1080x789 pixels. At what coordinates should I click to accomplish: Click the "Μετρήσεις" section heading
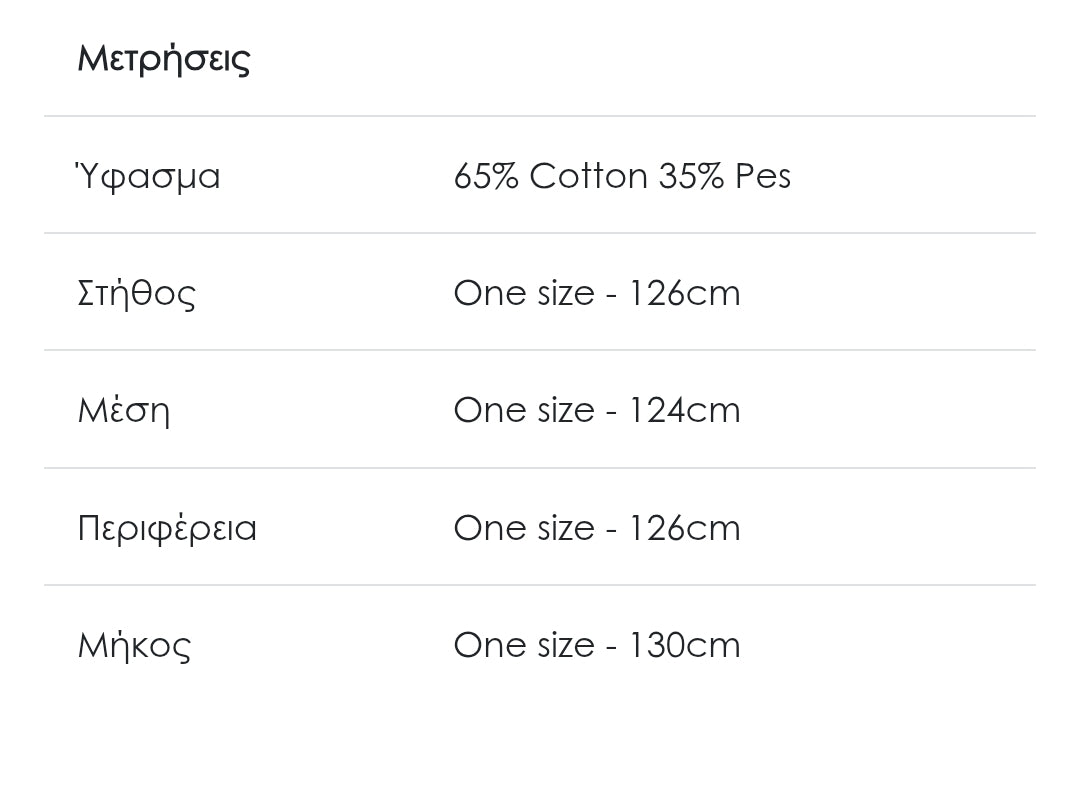click(x=163, y=58)
